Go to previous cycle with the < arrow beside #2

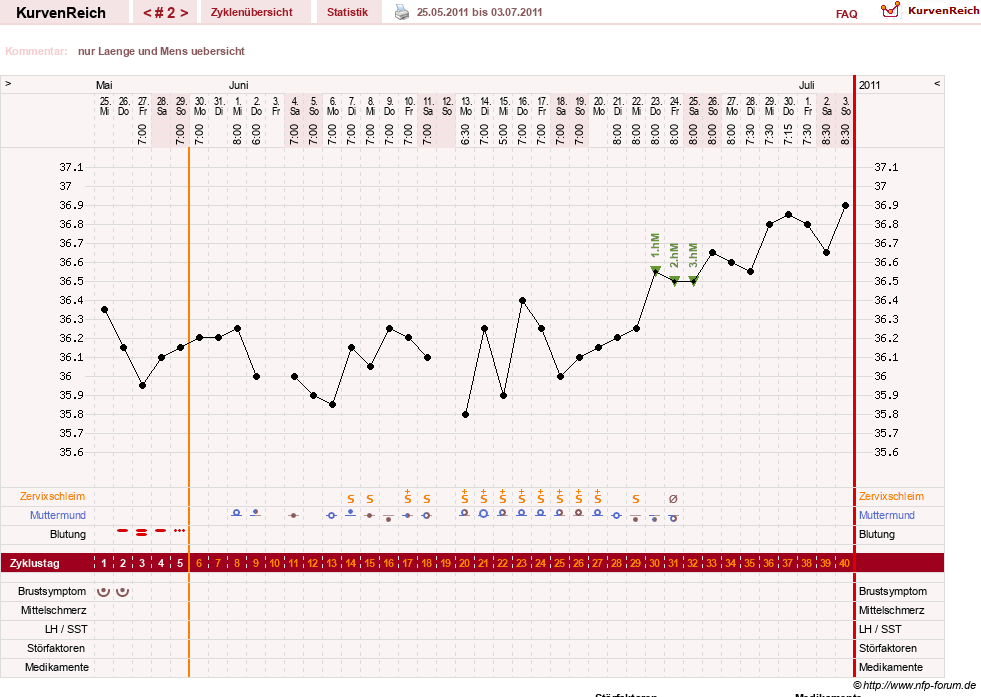[x=147, y=13]
